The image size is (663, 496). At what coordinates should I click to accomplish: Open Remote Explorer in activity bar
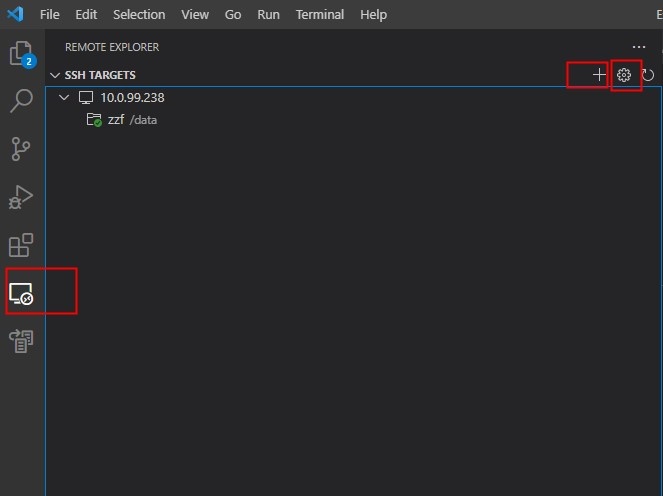(x=21, y=293)
